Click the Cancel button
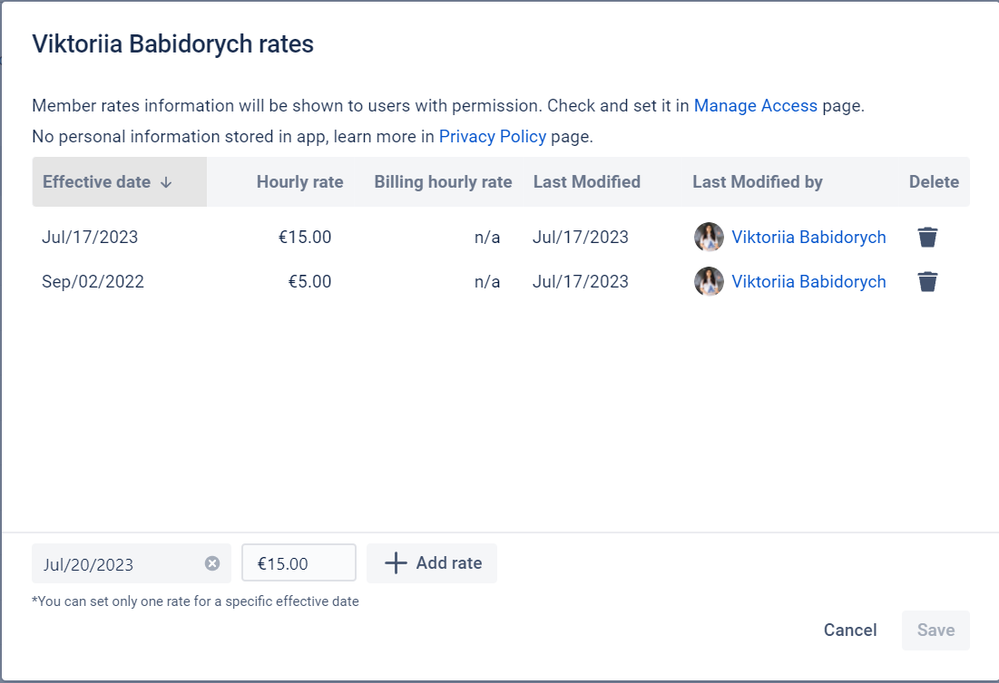The width and height of the screenshot is (999, 683). click(x=850, y=630)
